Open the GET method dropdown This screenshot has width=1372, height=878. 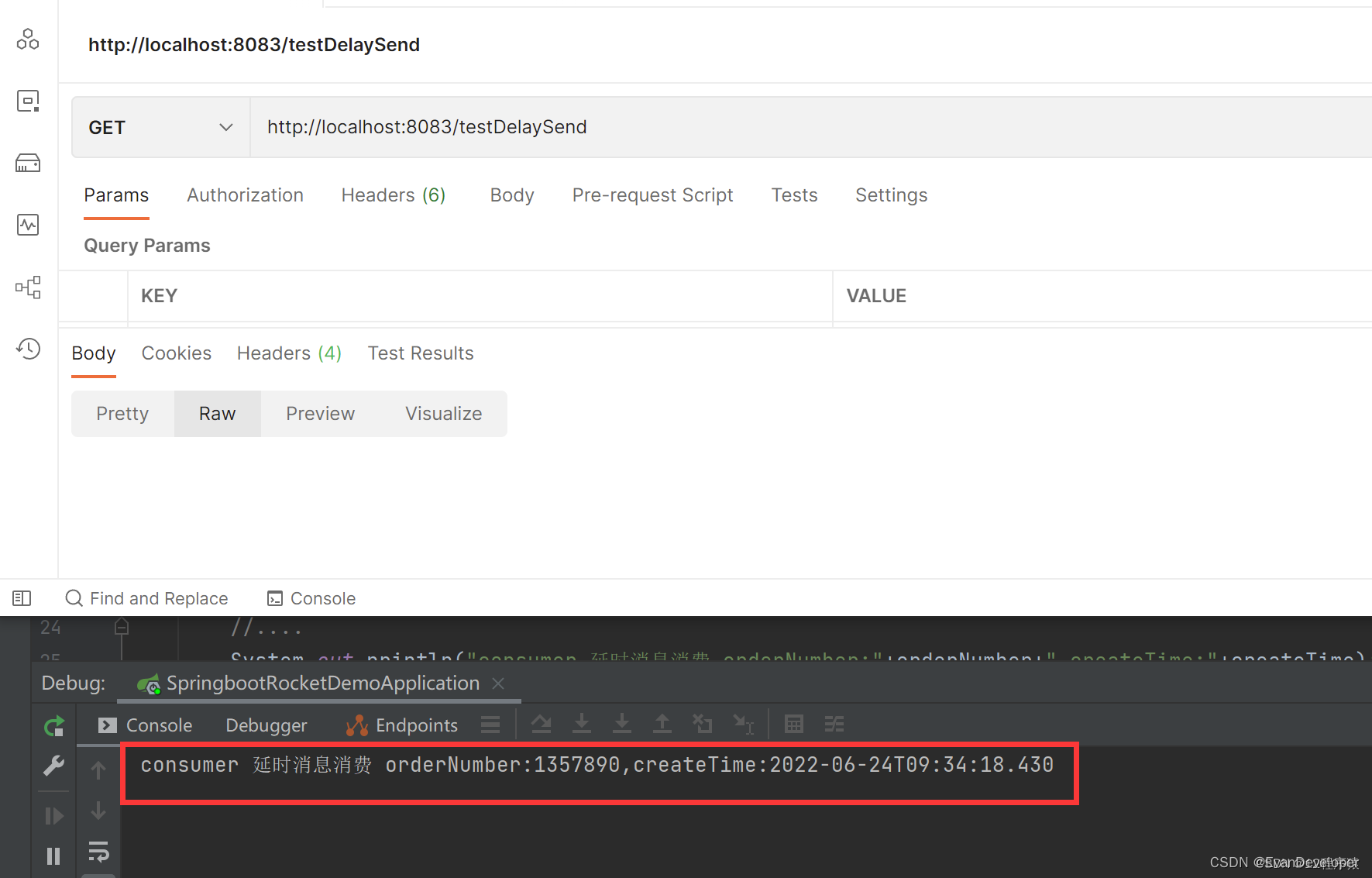click(161, 127)
